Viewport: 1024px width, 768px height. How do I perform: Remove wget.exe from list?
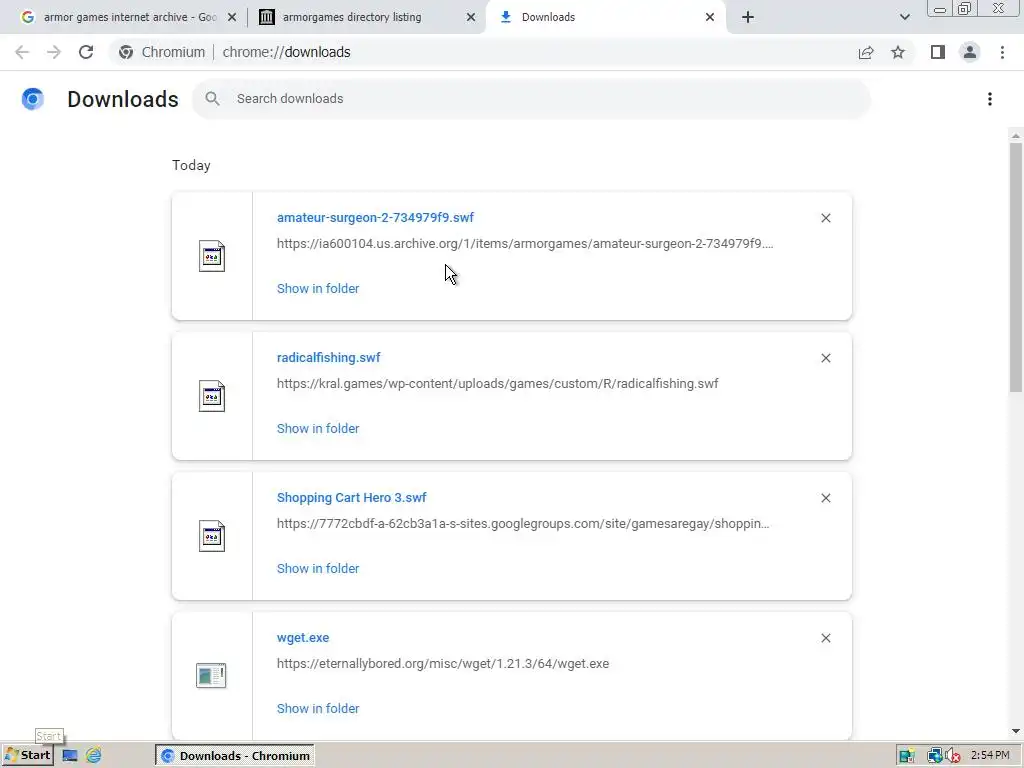826,638
